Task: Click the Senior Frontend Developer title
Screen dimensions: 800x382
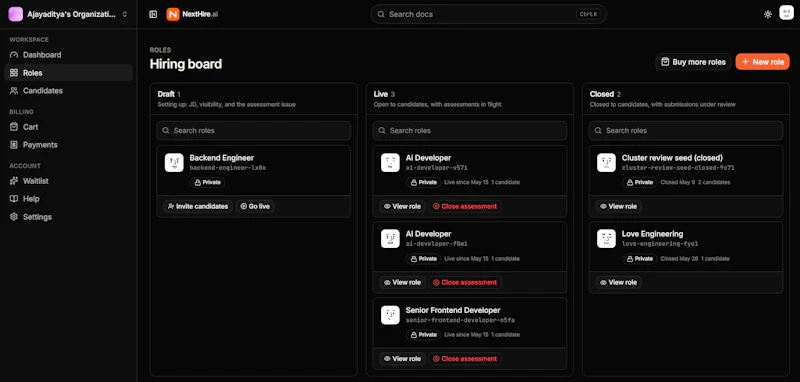Action: (x=453, y=310)
